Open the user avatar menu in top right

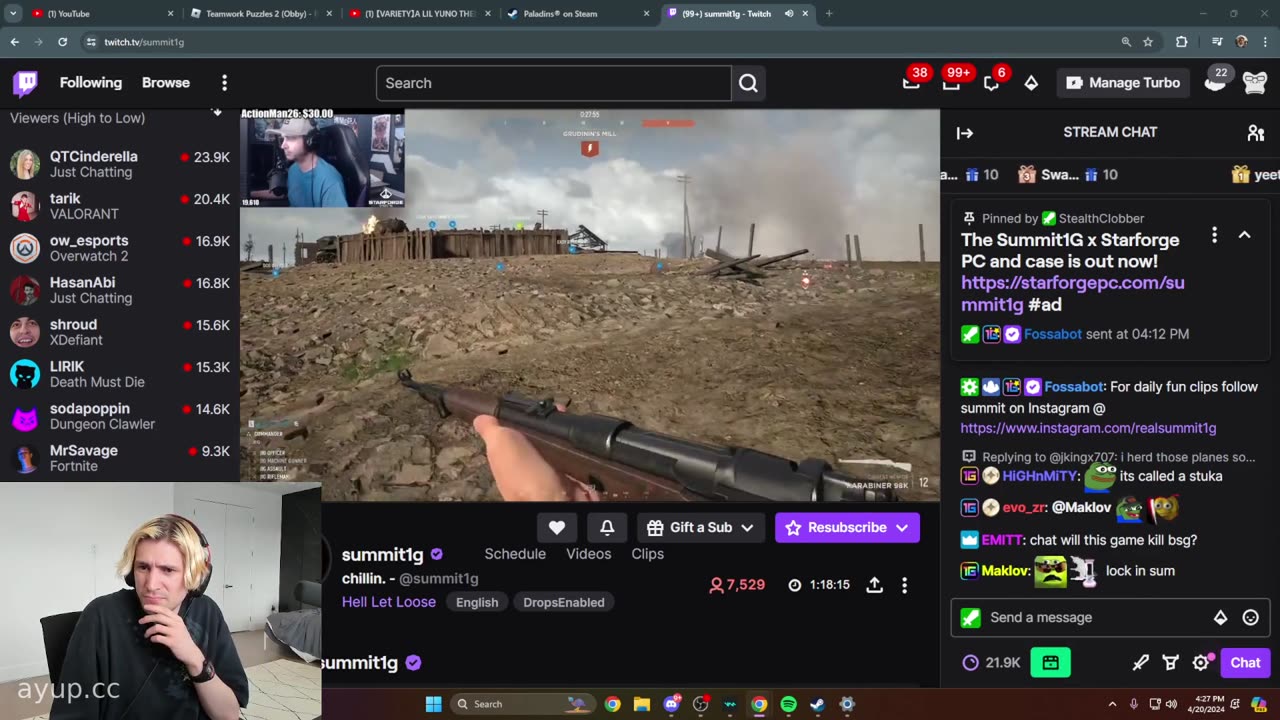[x=1255, y=83]
